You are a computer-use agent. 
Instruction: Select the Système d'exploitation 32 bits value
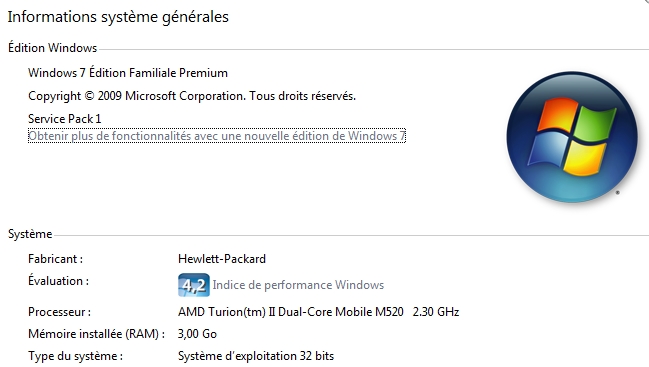coord(256,356)
